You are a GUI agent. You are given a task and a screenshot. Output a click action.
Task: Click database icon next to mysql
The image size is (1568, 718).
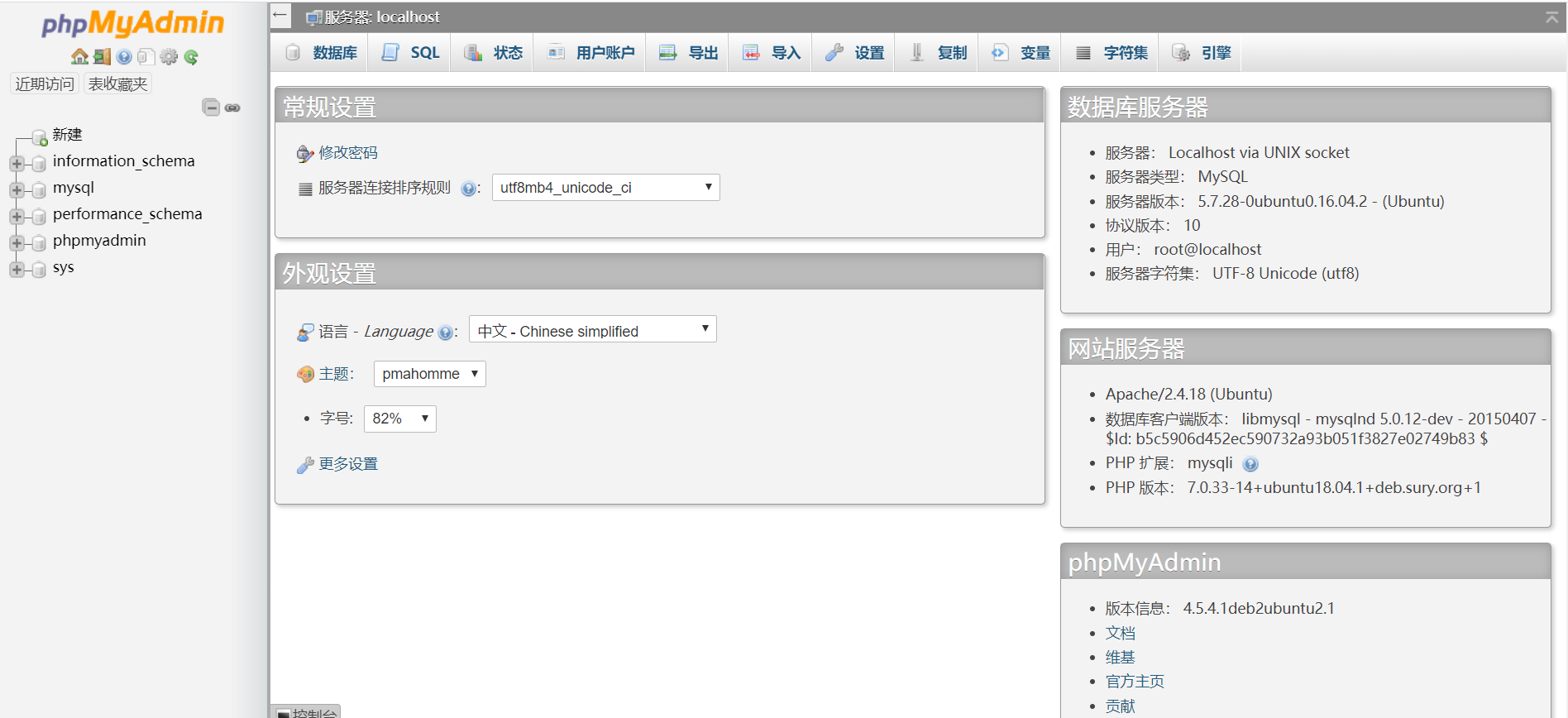tap(39, 189)
